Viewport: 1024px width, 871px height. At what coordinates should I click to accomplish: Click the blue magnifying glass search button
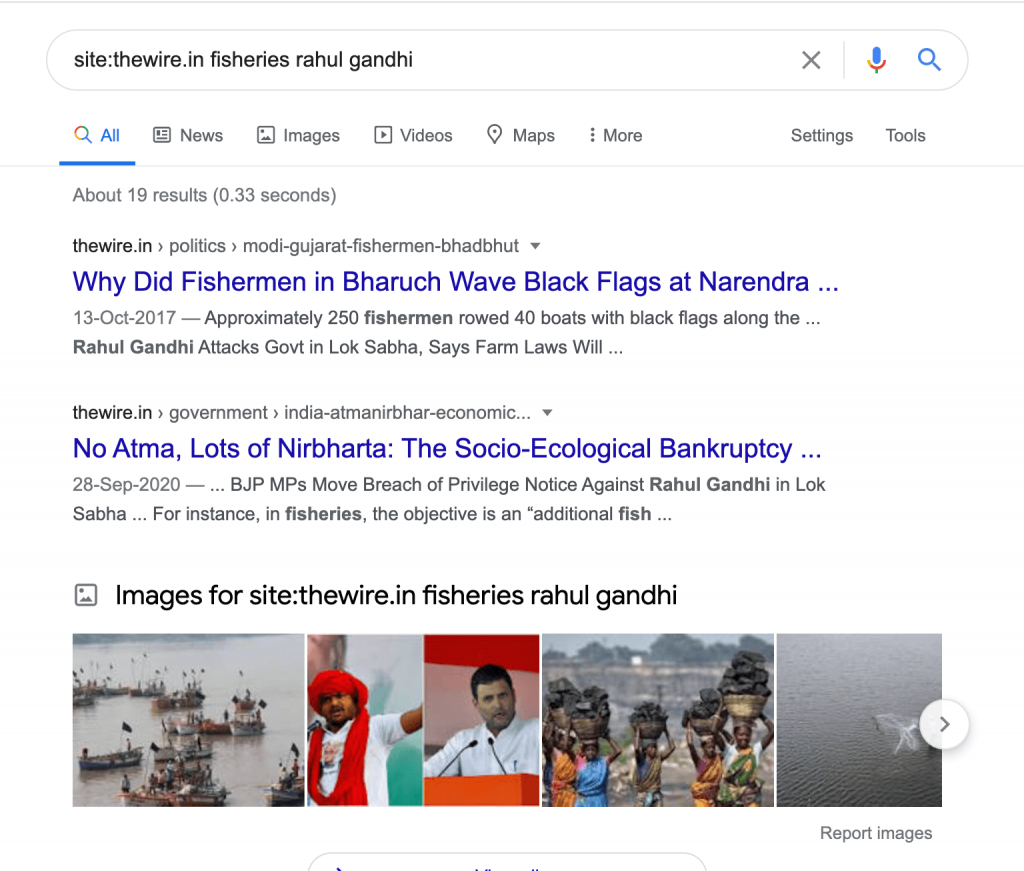click(929, 60)
